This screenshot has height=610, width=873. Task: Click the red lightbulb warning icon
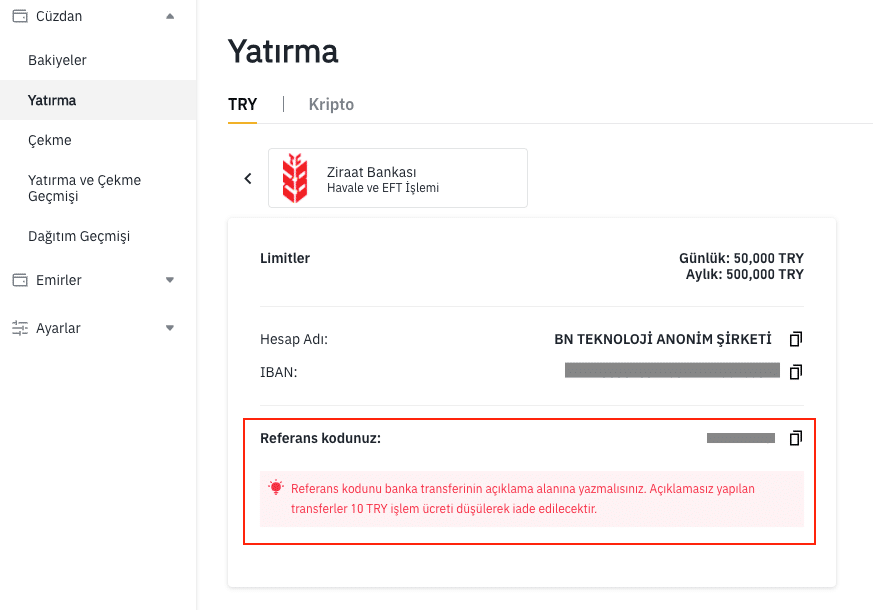(x=276, y=488)
